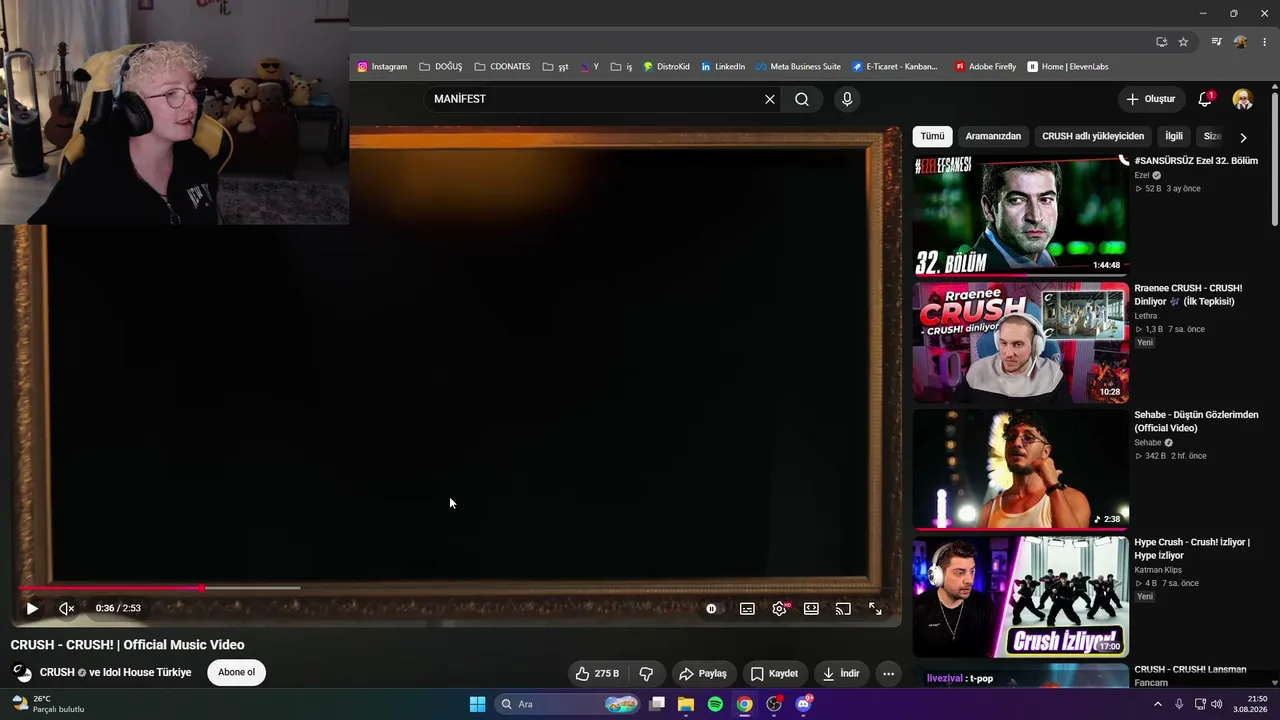Open Home | ElevenLabs bookmark
Screen dimensions: 1280x720
point(1068,67)
